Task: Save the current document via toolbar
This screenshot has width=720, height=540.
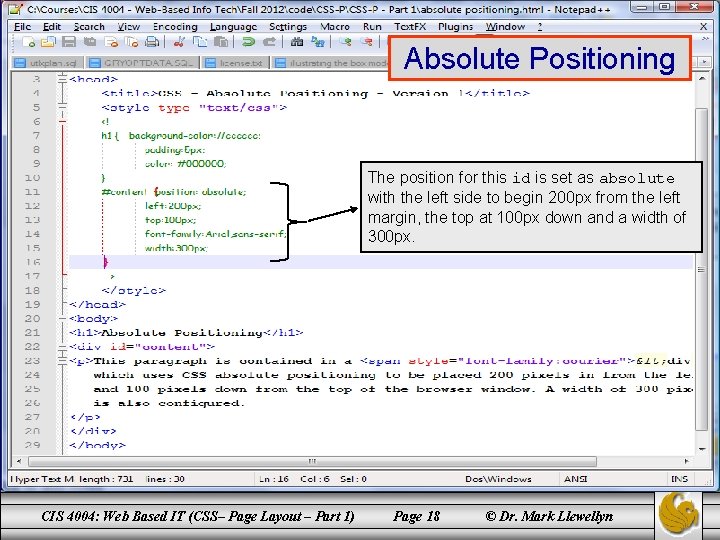Action: (x=69, y=42)
